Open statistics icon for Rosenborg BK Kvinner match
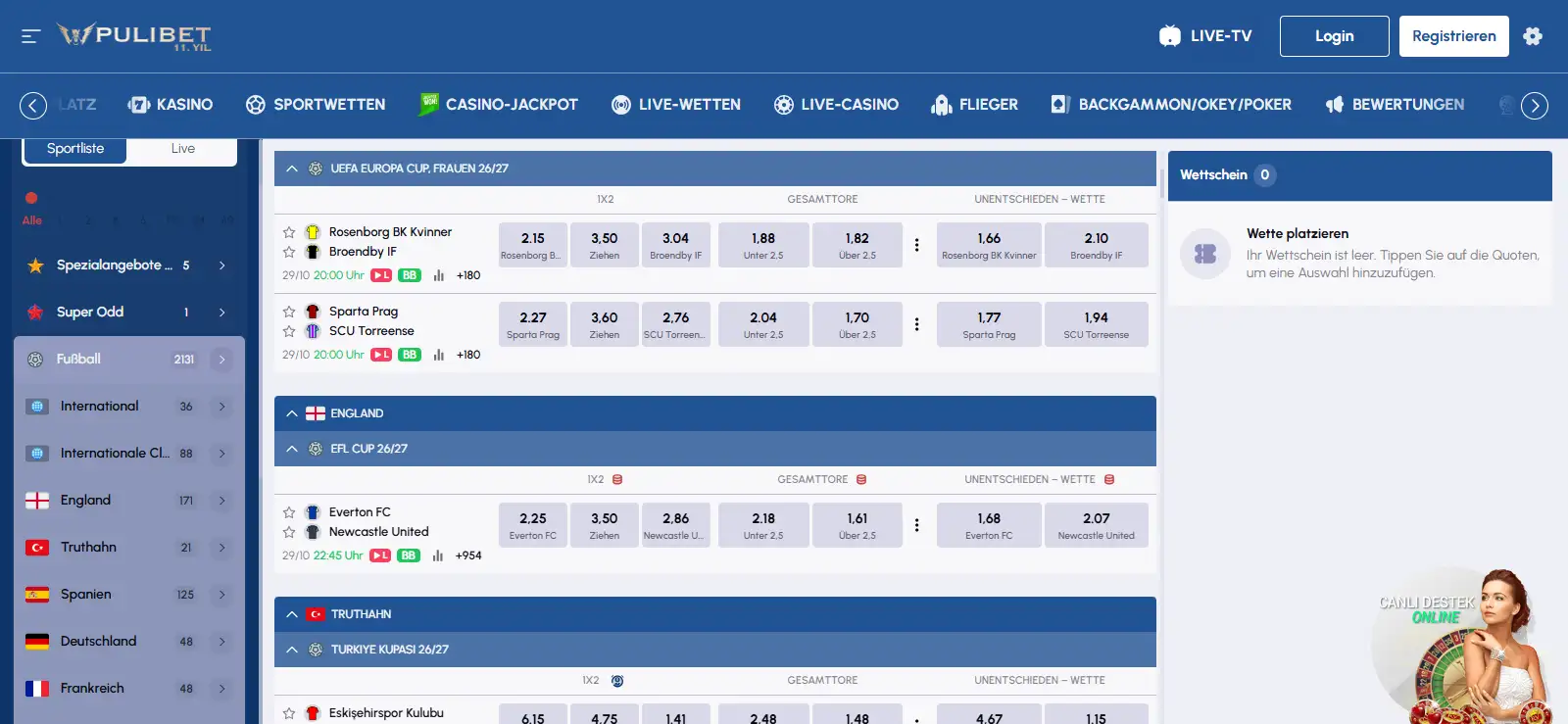Screen dimensions: 1568x724 [439, 275]
